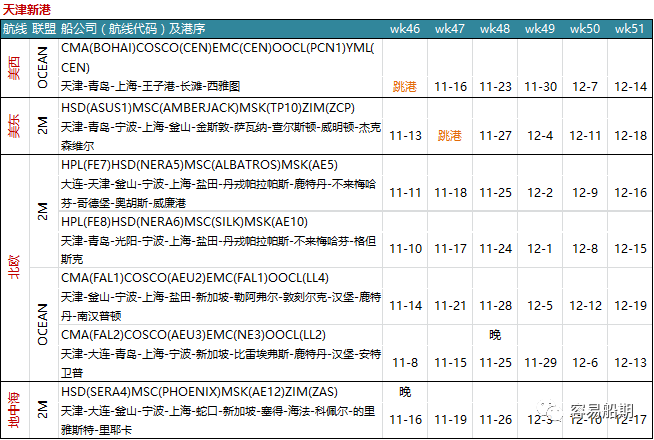654x440 pixels.
Task: Click the 12-2 date cell
Action: [540, 193]
